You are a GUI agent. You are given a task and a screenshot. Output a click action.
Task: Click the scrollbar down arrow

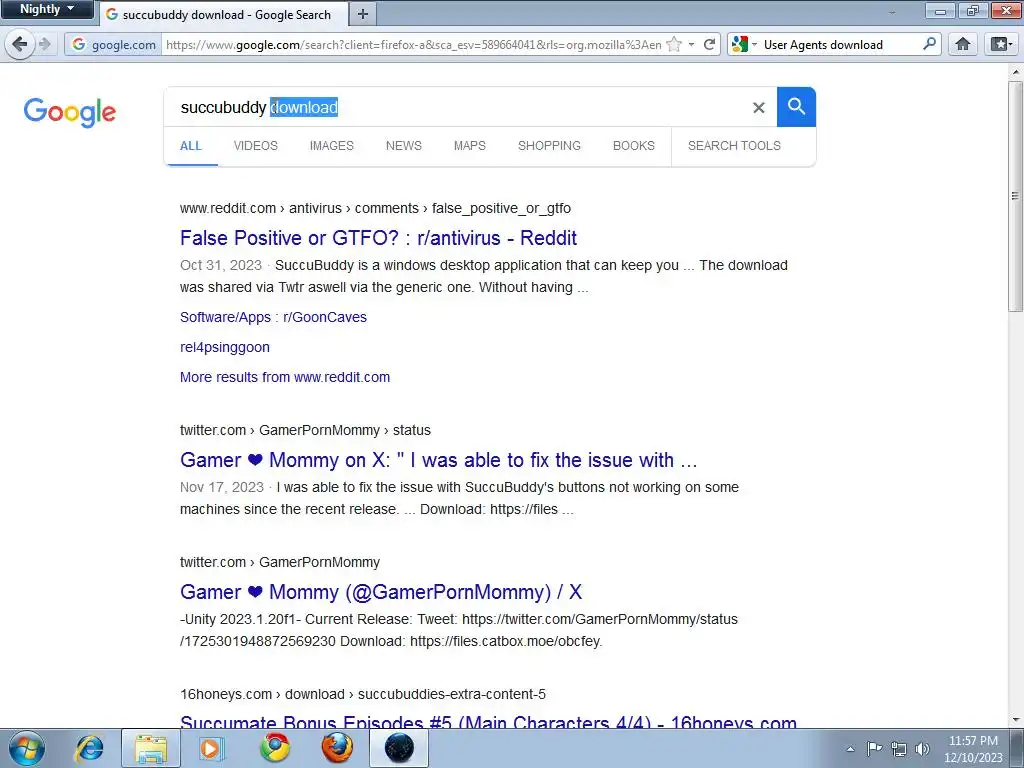pyautogui.click(x=1016, y=720)
